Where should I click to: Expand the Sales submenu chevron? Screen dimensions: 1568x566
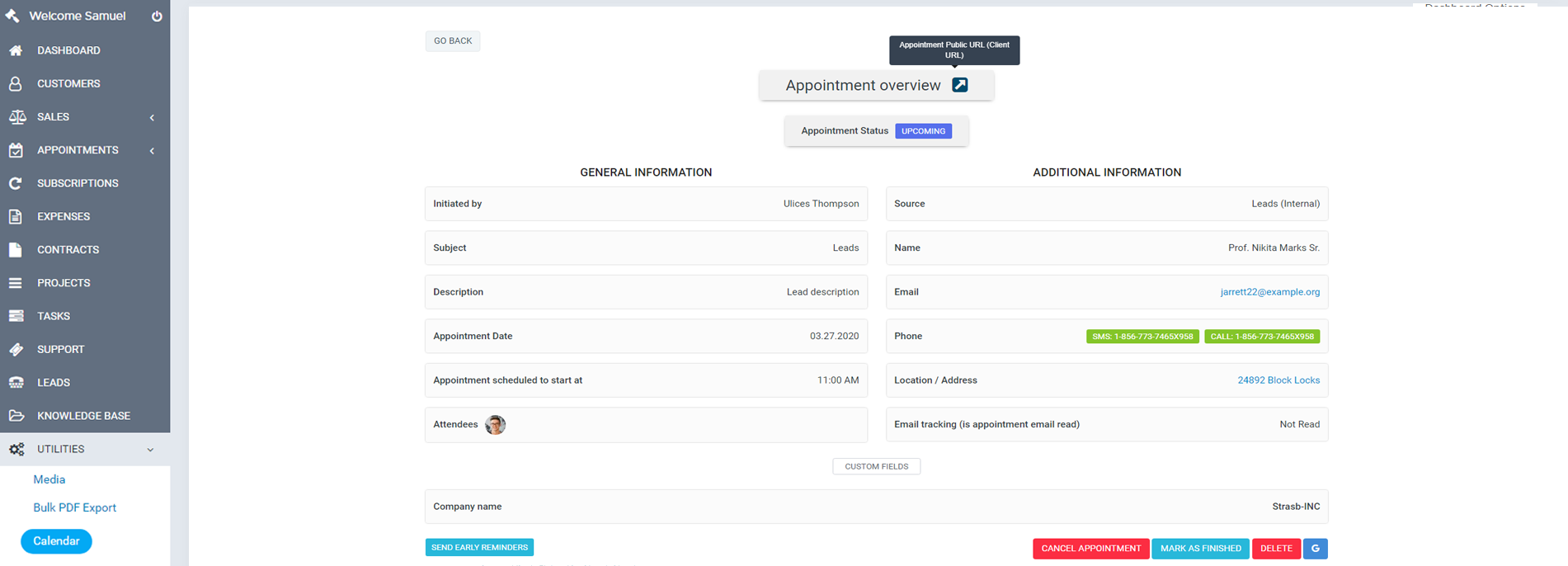(152, 117)
